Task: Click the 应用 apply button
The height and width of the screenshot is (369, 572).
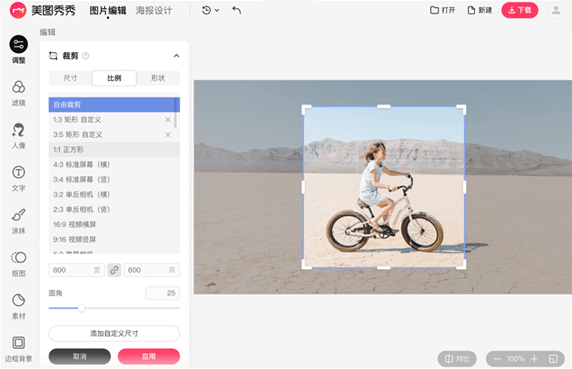Action: [x=149, y=357]
